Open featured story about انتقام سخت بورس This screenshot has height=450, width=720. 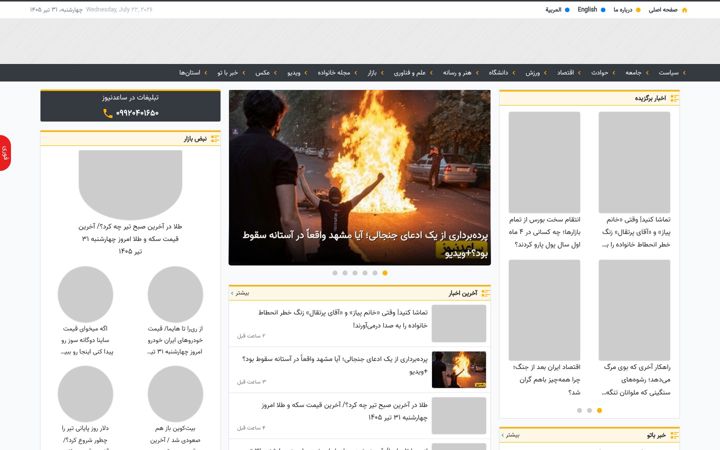[x=545, y=232]
